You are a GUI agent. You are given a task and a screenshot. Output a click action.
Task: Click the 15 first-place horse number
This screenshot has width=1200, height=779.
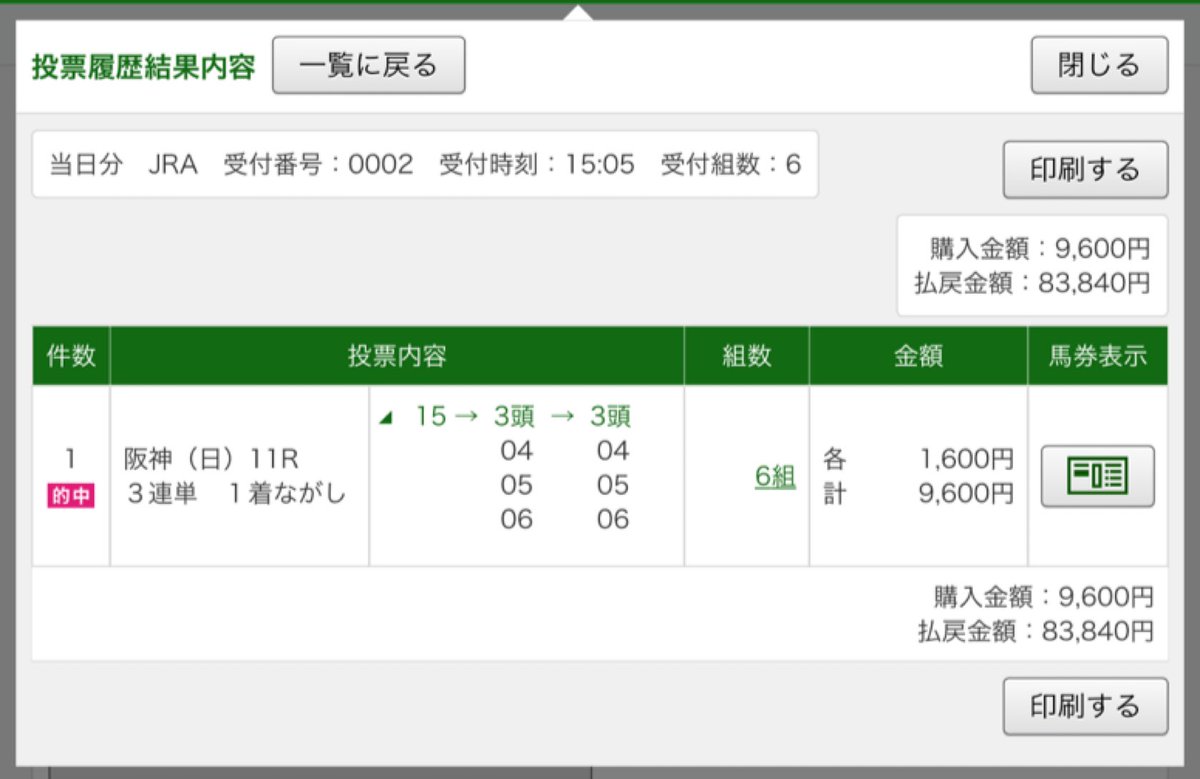[x=430, y=417]
